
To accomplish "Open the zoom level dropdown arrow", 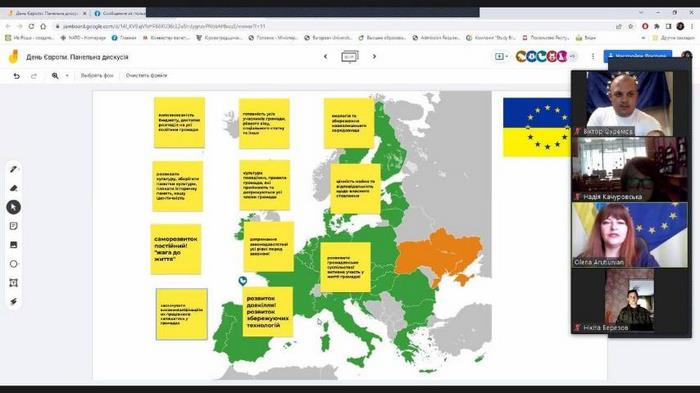I will 67,76.
